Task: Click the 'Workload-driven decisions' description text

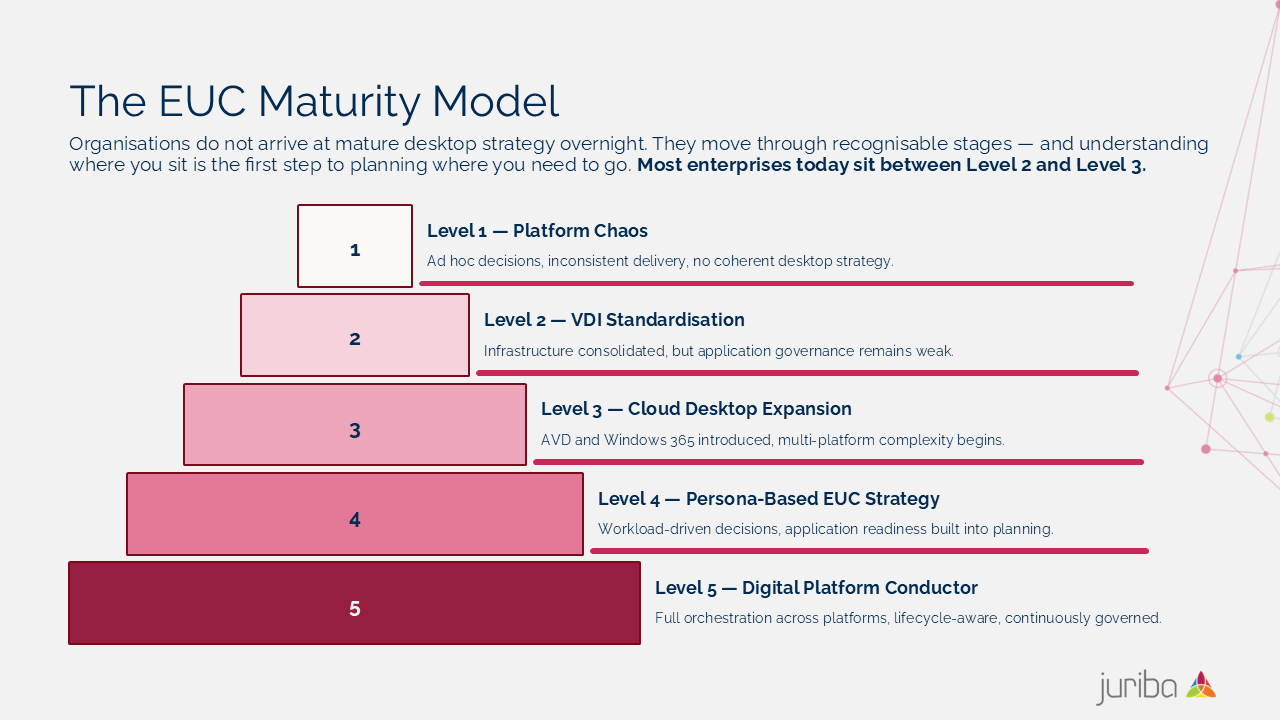Action: [x=825, y=529]
